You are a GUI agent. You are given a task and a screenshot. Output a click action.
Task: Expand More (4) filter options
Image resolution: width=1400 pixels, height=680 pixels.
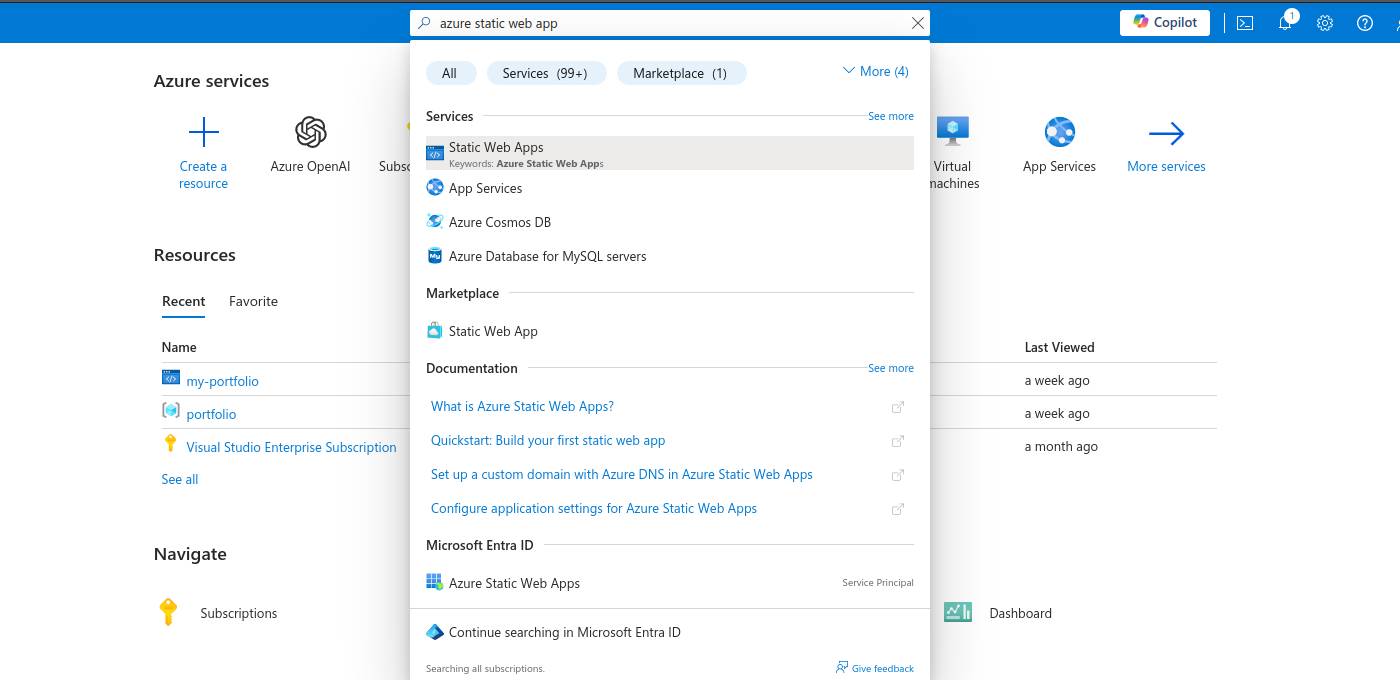tap(876, 71)
